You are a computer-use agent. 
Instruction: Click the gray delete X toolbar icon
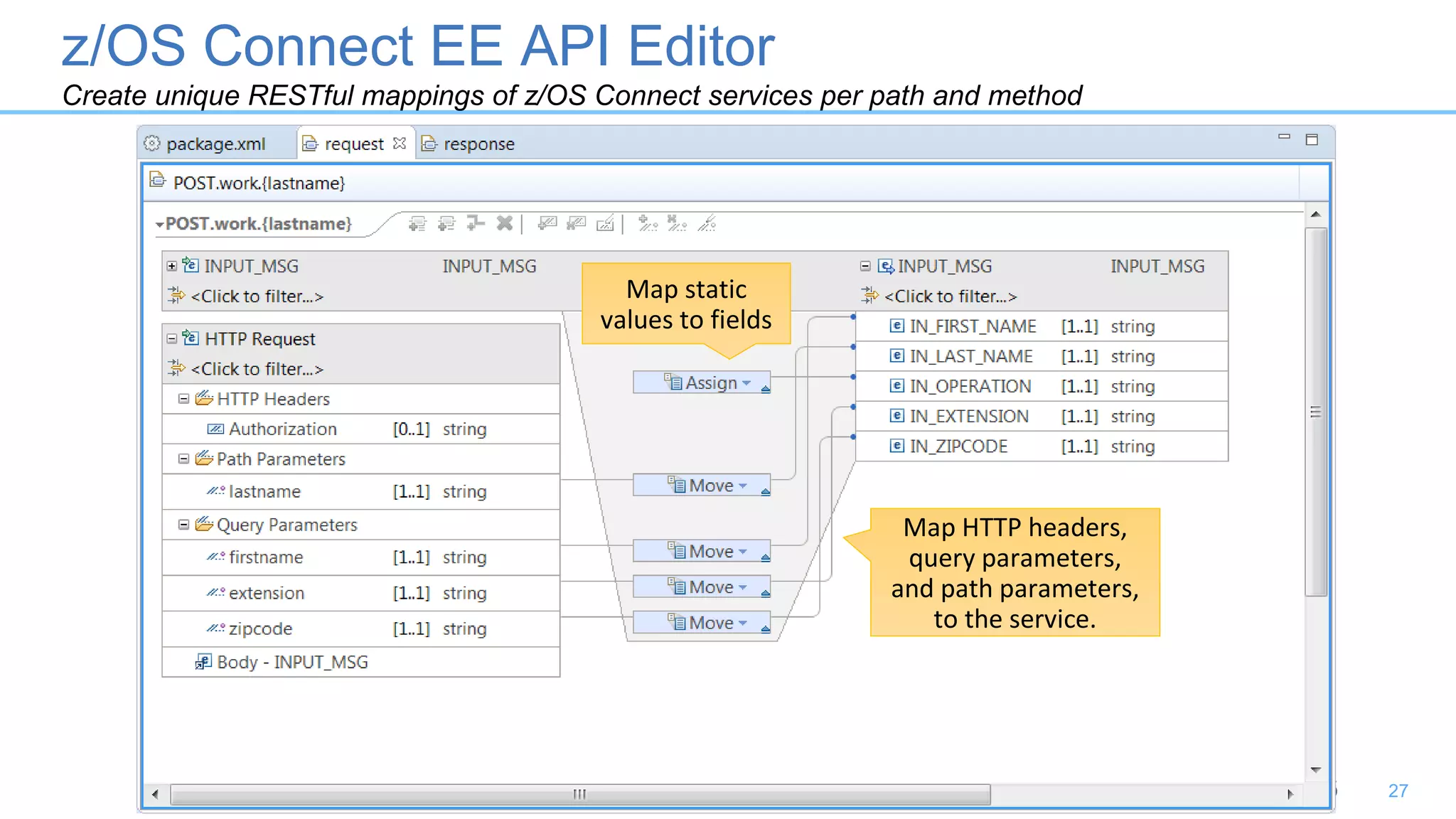click(x=505, y=223)
